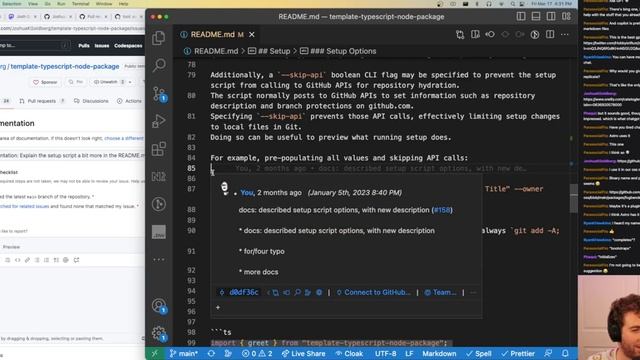The height and width of the screenshot is (360, 640).
Task: Open the View menu in the macOS menu bar
Action: pos(33,4)
